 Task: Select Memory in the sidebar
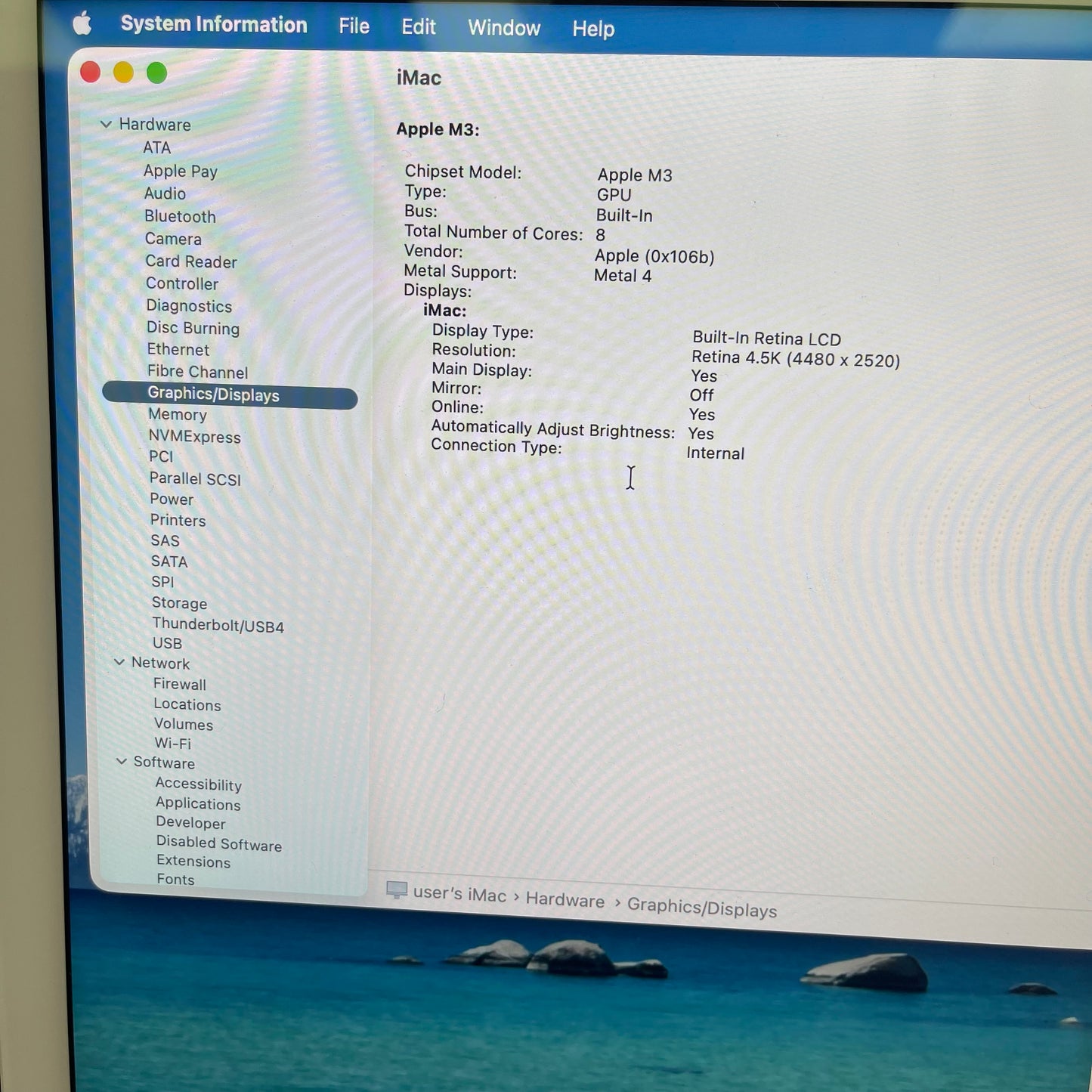[x=178, y=414]
